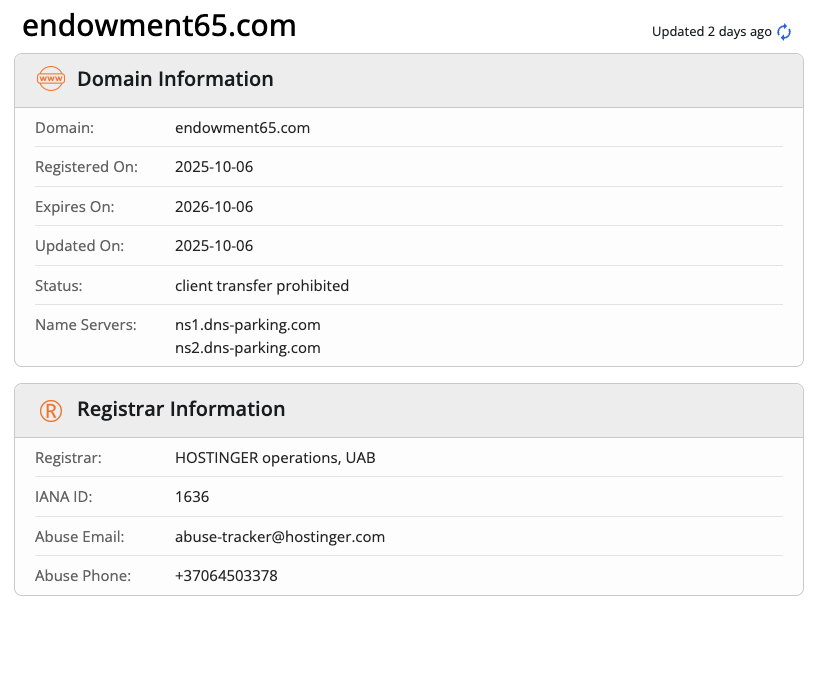Screen dimensions: 815x683
Task: Click the WWW globe icon in Domain Information header
Action: pos(50,78)
